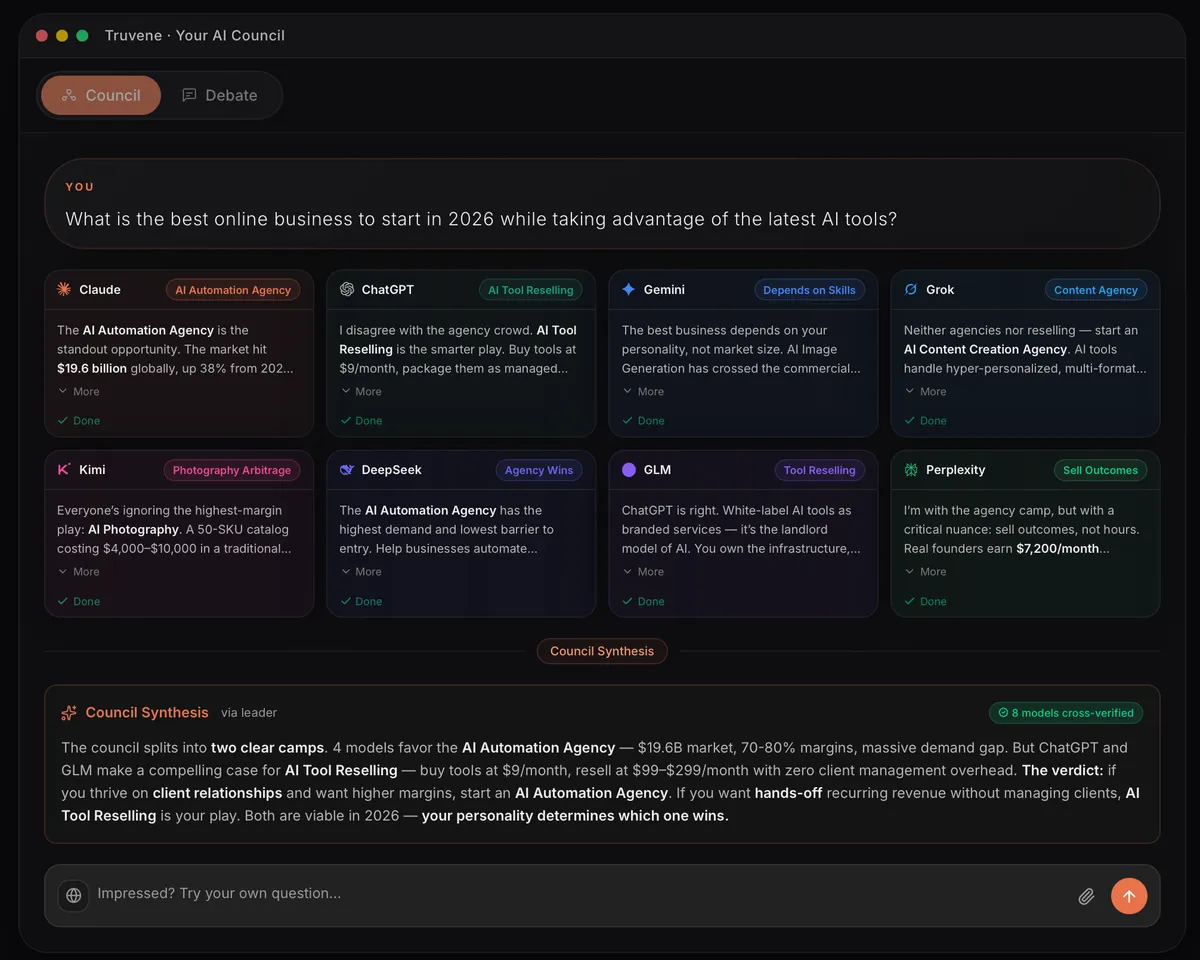Click the 8 models cross-verified badge
This screenshot has width=1200, height=960.
(x=1066, y=713)
